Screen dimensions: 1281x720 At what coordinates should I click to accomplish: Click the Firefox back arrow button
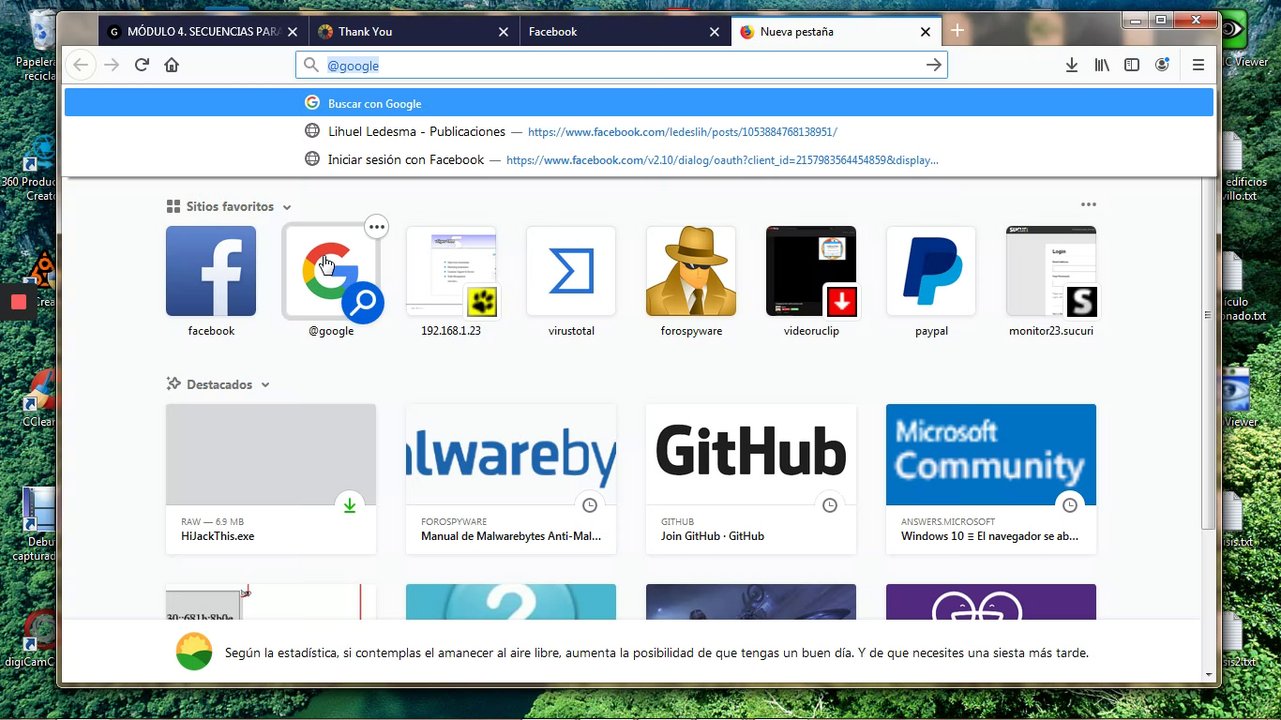pyautogui.click(x=81, y=65)
